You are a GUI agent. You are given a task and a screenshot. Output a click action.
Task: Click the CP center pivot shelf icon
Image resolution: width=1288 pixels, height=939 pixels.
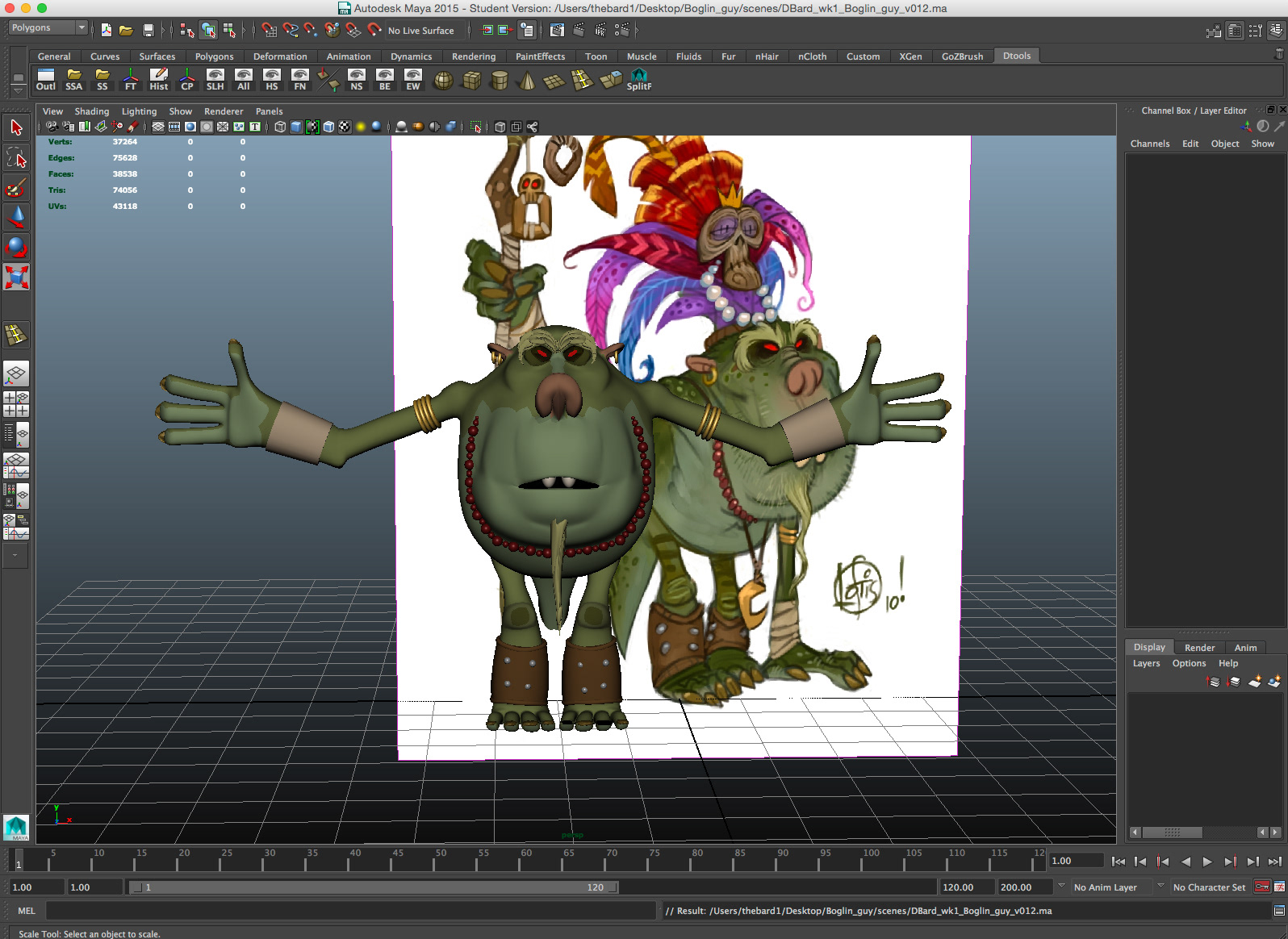(x=187, y=80)
